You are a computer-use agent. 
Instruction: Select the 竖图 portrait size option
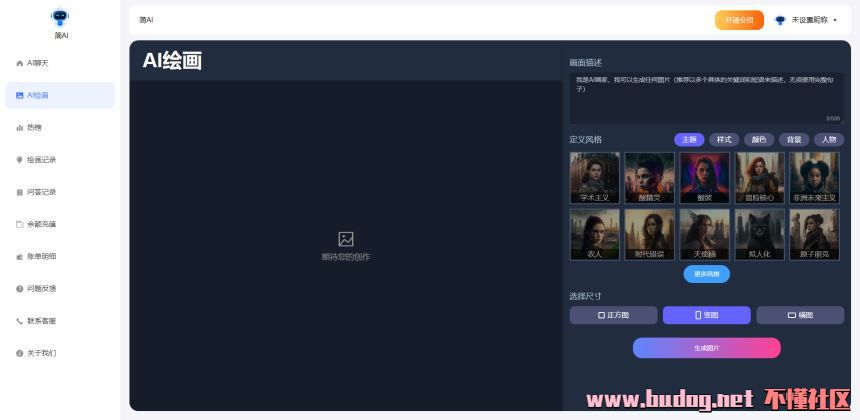pyautogui.click(x=706, y=315)
